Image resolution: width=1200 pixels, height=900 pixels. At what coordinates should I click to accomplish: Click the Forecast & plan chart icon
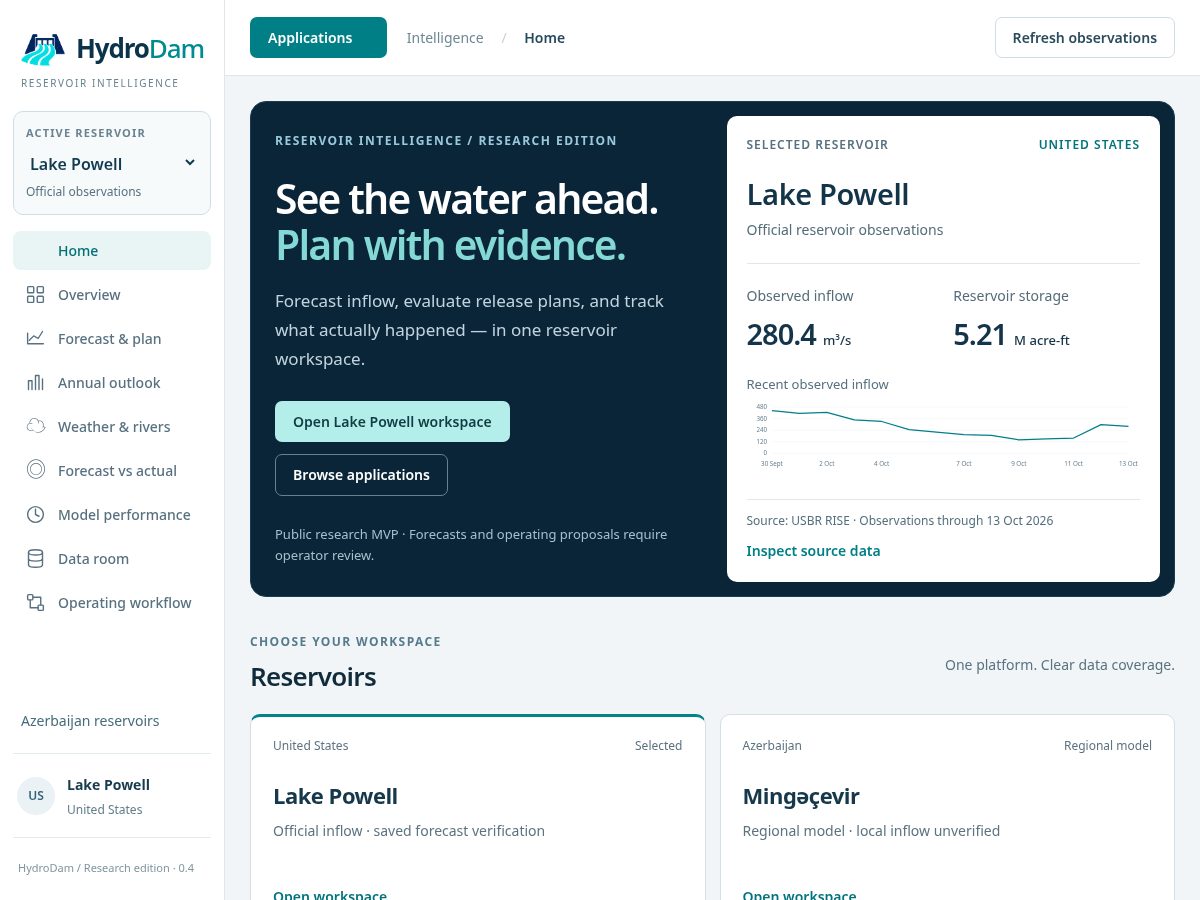coord(36,338)
